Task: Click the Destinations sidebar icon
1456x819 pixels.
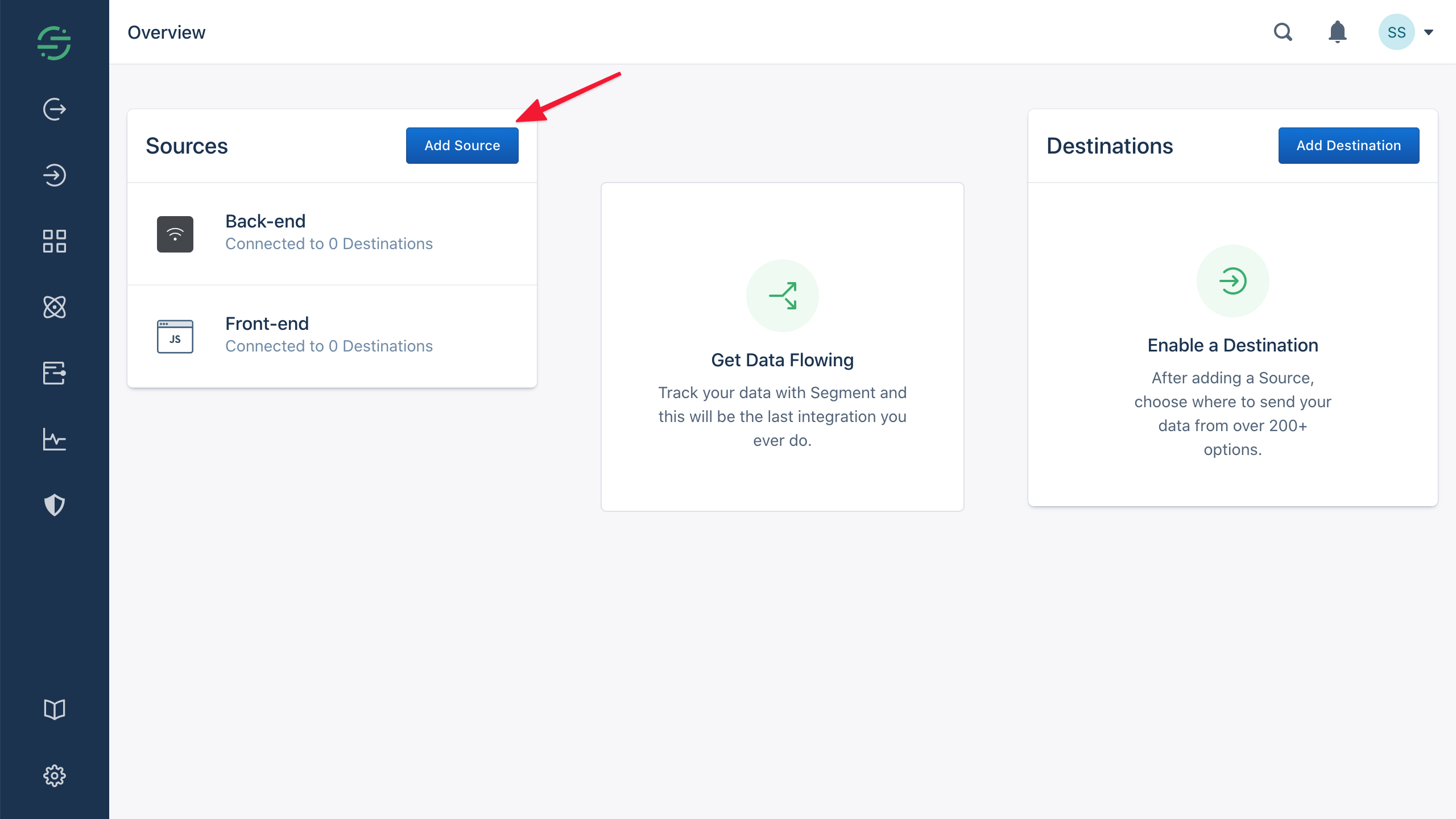Action: pos(54,175)
